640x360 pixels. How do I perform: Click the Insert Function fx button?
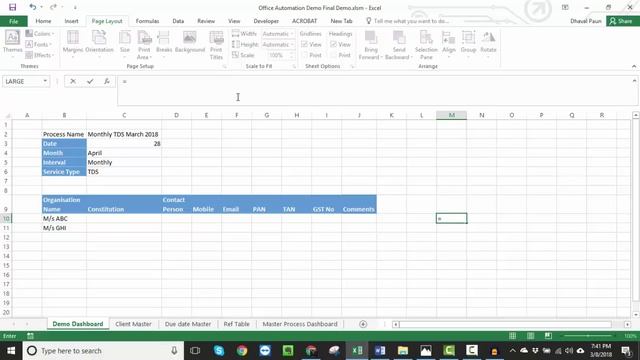[x=107, y=81]
